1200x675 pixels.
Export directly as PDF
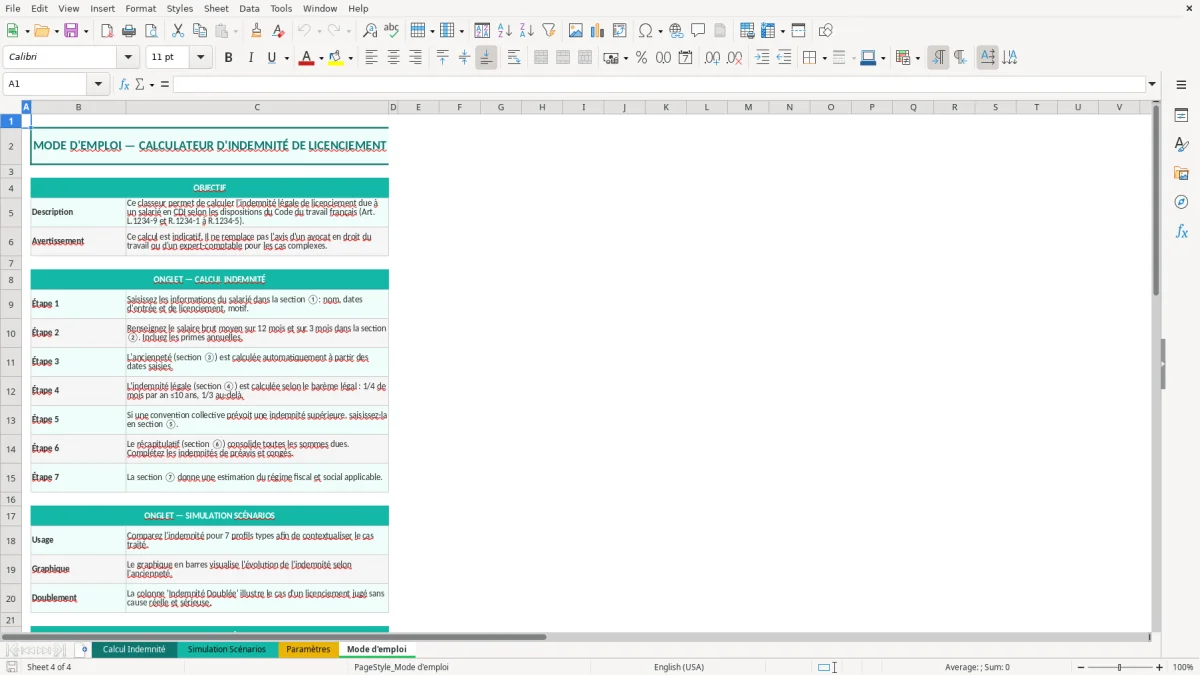107,31
